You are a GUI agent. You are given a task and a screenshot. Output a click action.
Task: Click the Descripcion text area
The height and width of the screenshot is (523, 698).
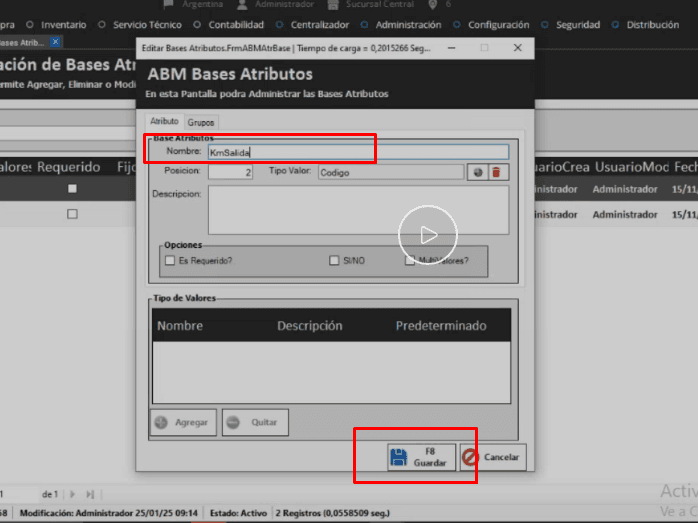pyautogui.click(x=356, y=209)
